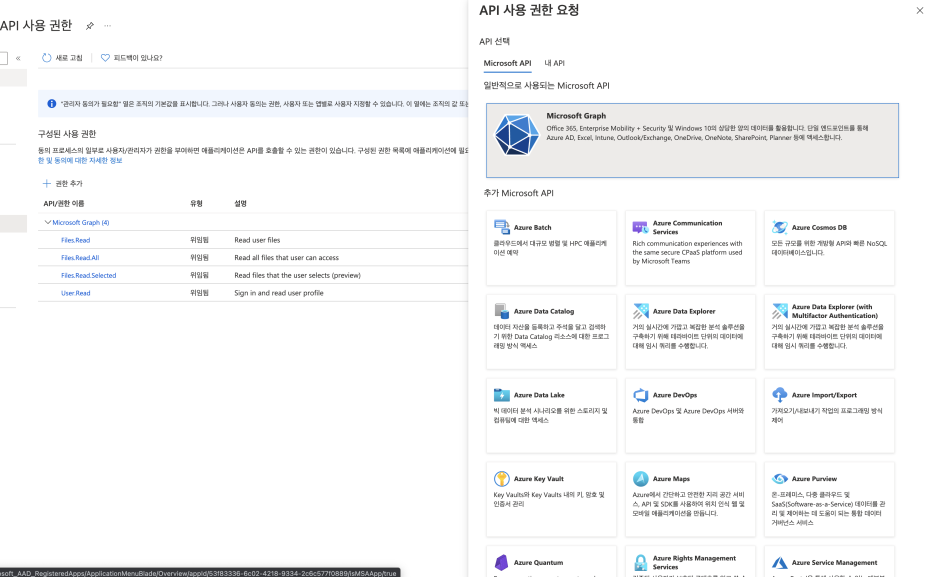Click the Azure Batch icon
936x577 pixels.
point(501,227)
